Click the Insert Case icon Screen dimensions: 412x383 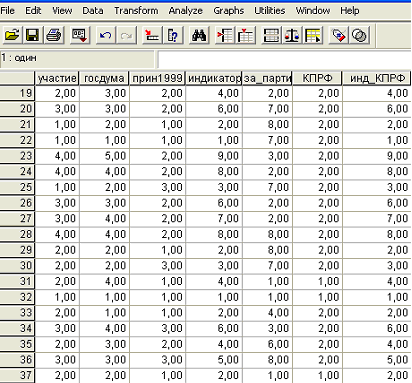pos(225,35)
